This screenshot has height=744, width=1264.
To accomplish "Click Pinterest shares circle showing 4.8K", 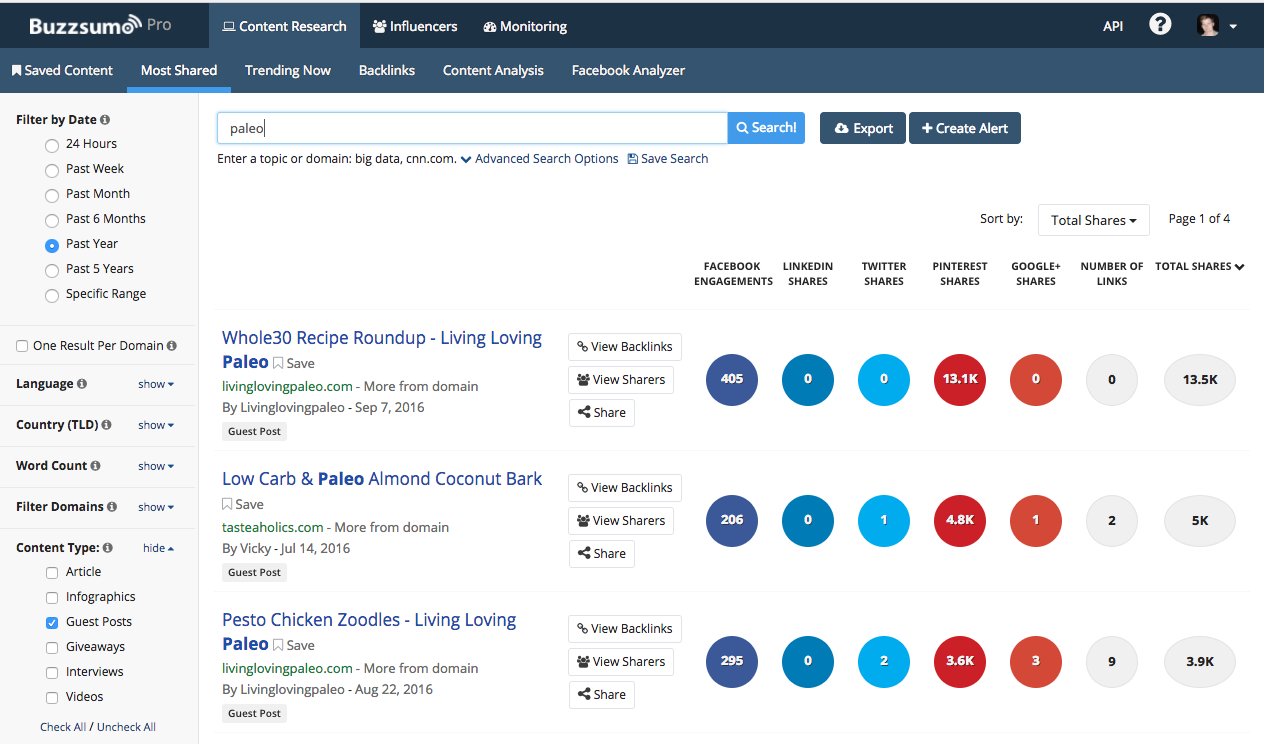I will click(960, 520).
